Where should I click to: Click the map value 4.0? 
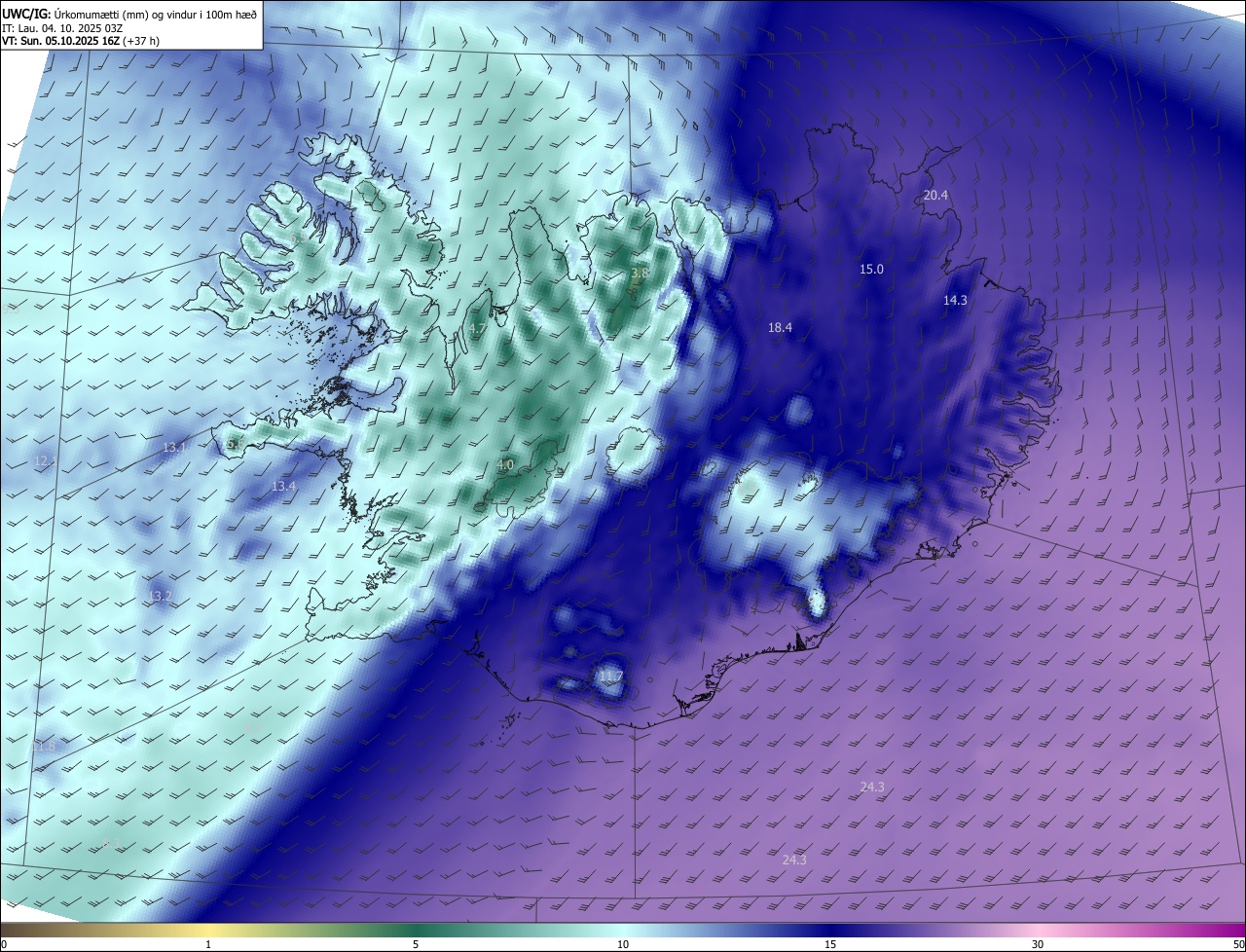(504, 465)
